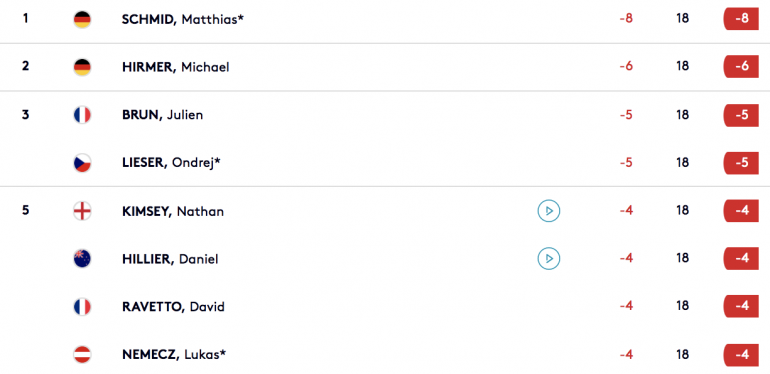
Task: Click the New Zealand flag beside Daniel Hillier
Action: tap(82, 259)
